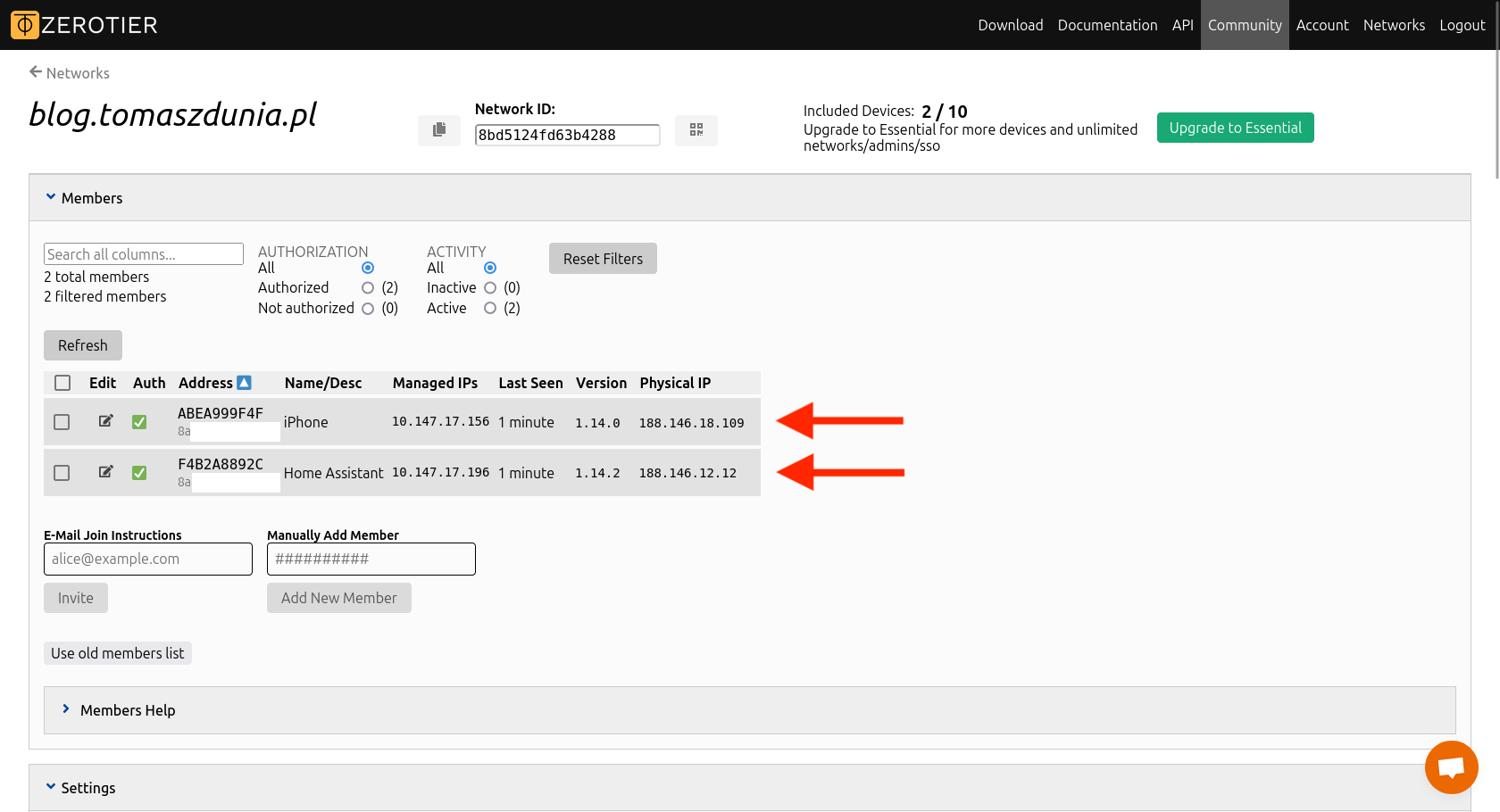This screenshot has height=812, width=1500.
Task: Open Documentation in top navigation
Action: pos(1107,25)
